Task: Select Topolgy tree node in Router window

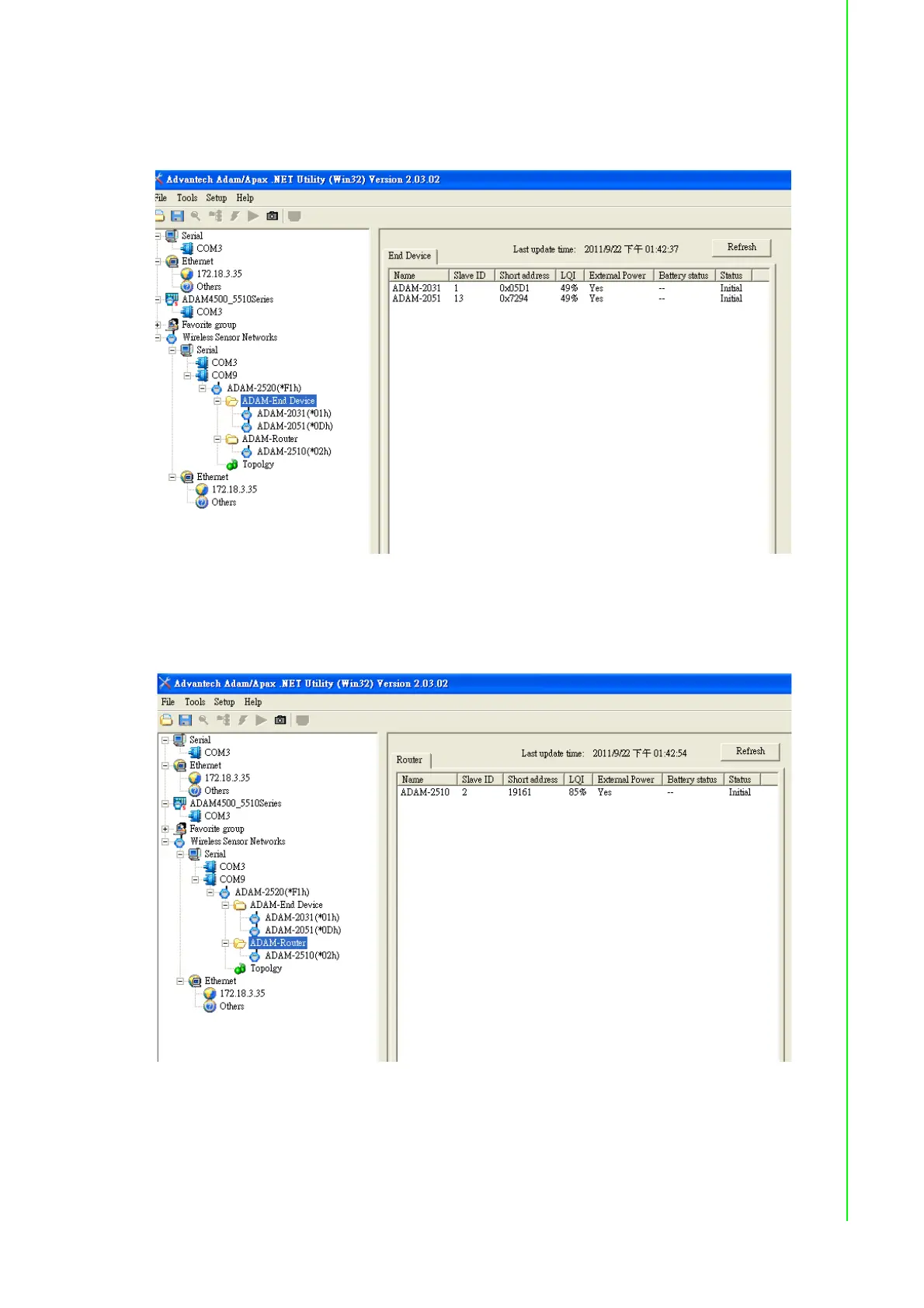Action: pyautogui.click(x=266, y=969)
